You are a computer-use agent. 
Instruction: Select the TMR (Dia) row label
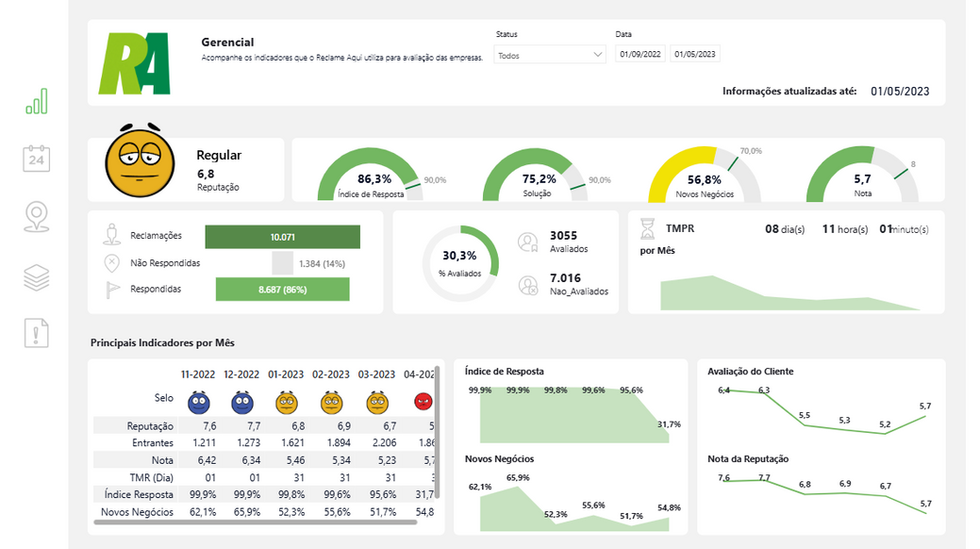point(151,477)
